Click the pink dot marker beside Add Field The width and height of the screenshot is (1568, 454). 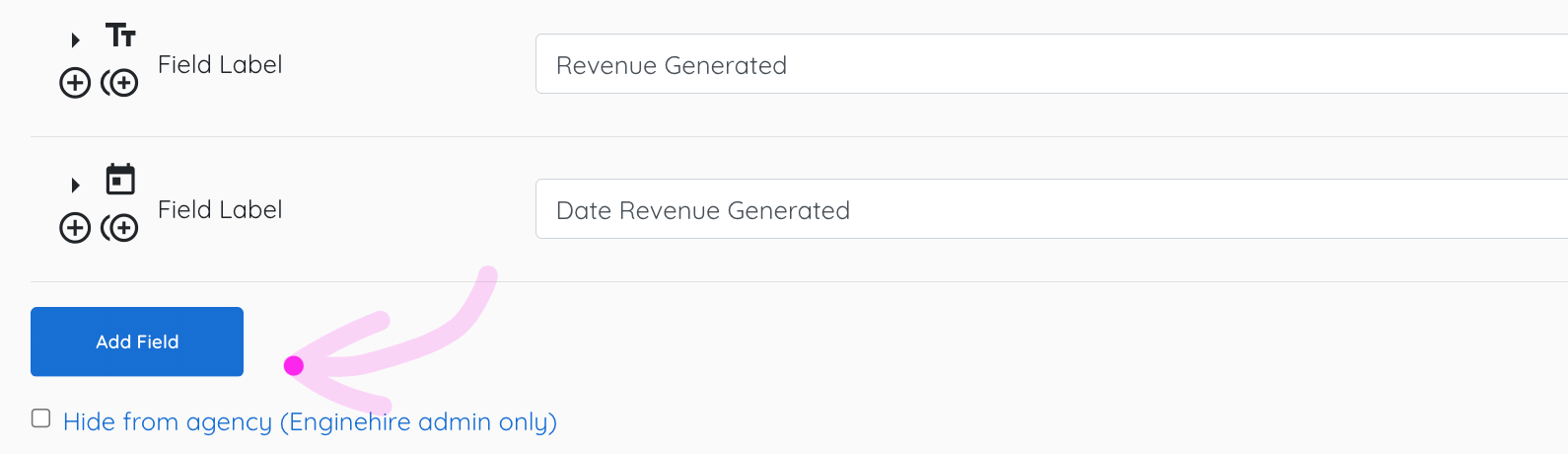pyautogui.click(x=293, y=366)
